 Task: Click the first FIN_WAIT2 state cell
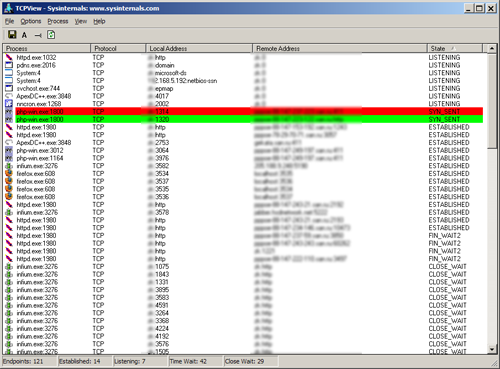click(445, 236)
